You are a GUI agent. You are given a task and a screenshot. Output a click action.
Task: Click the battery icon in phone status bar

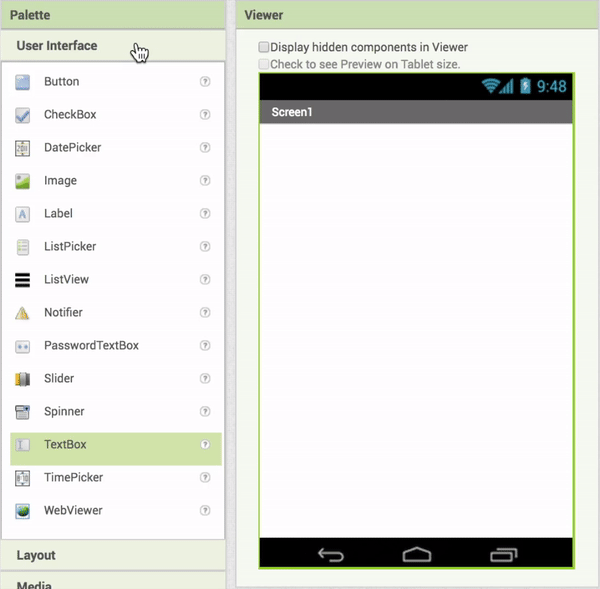(525, 86)
